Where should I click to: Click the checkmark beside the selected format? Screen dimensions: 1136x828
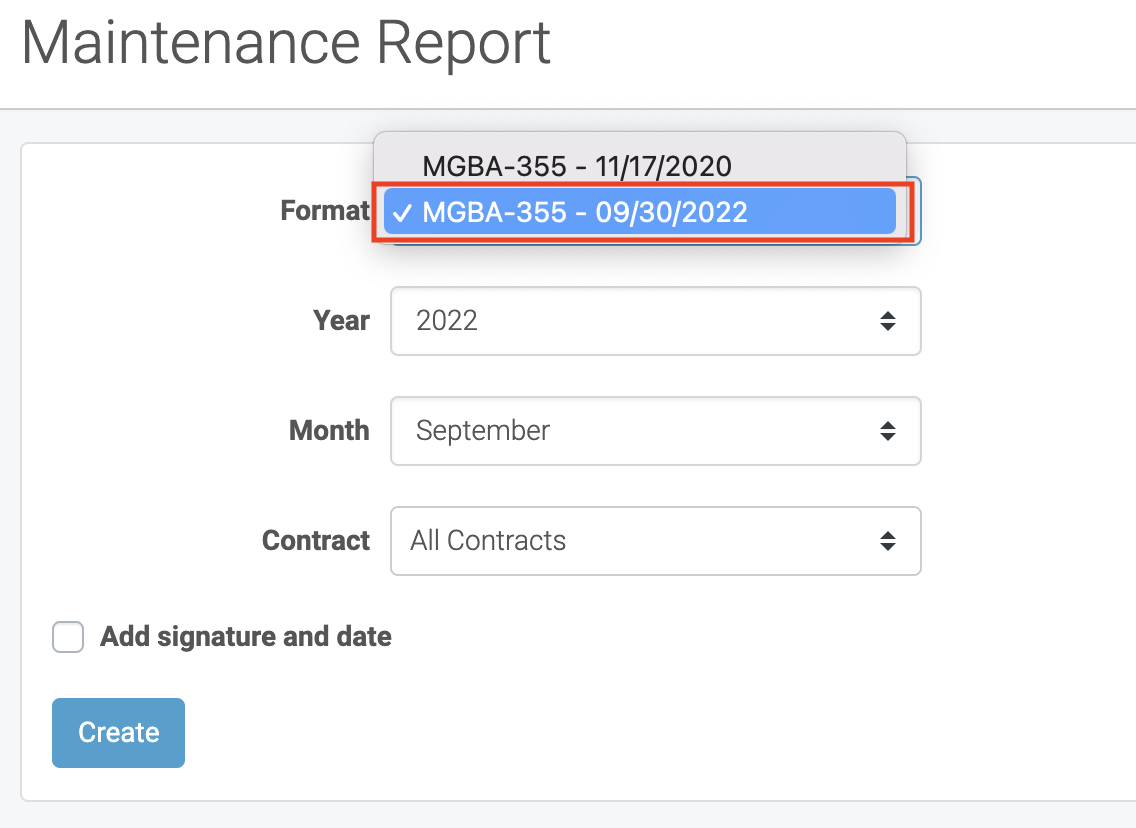click(x=402, y=212)
